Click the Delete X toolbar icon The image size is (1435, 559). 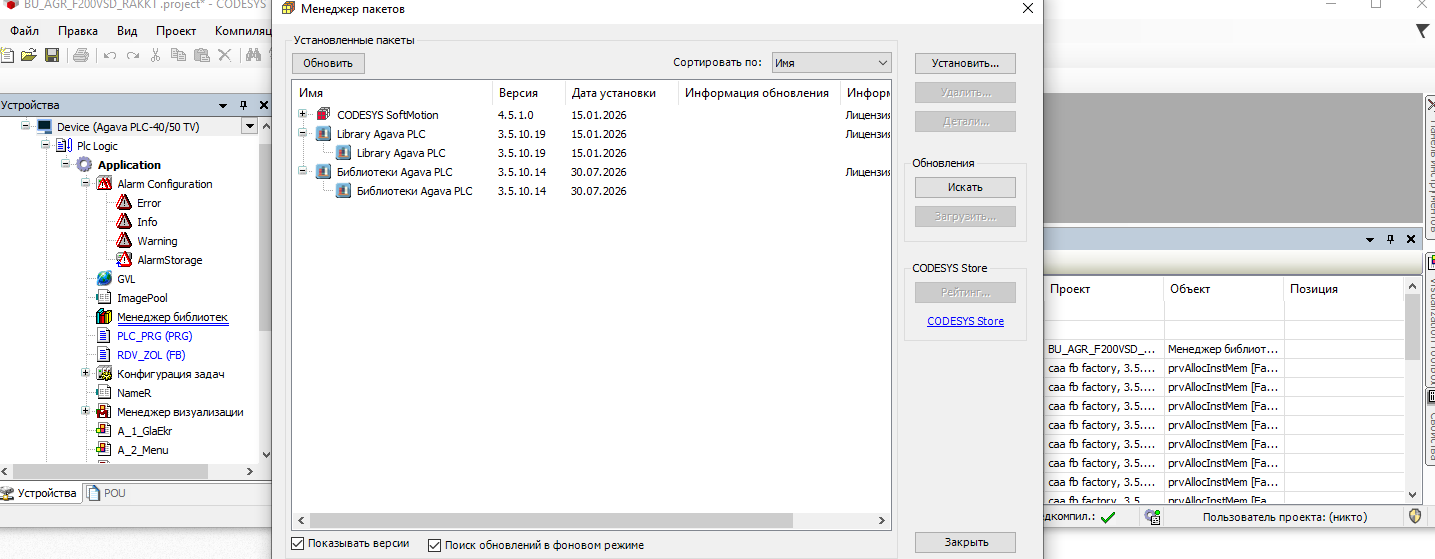click(224, 54)
